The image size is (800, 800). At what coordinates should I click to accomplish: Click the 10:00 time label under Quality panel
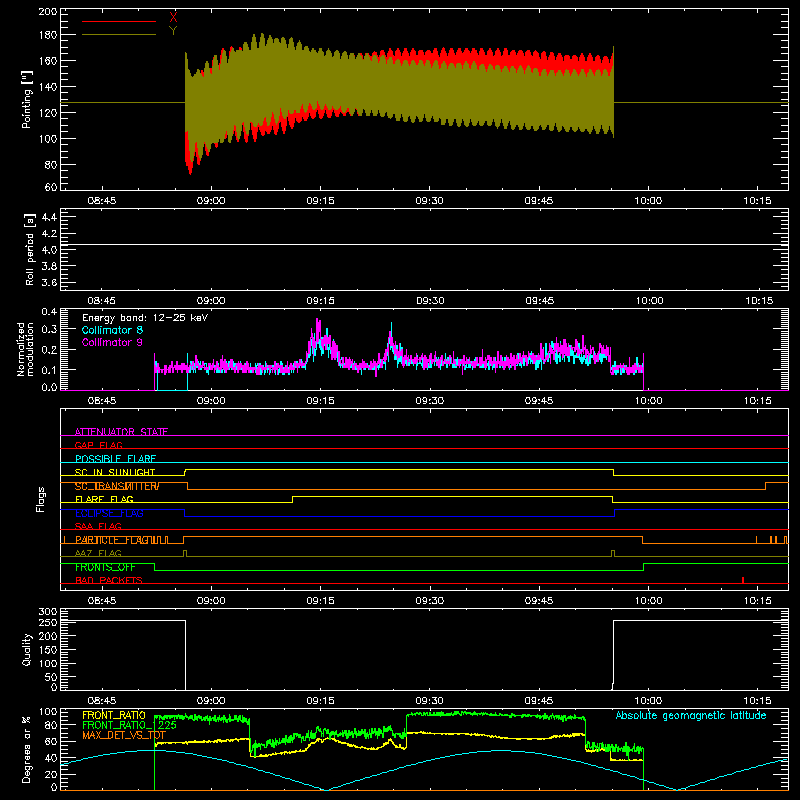click(648, 701)
